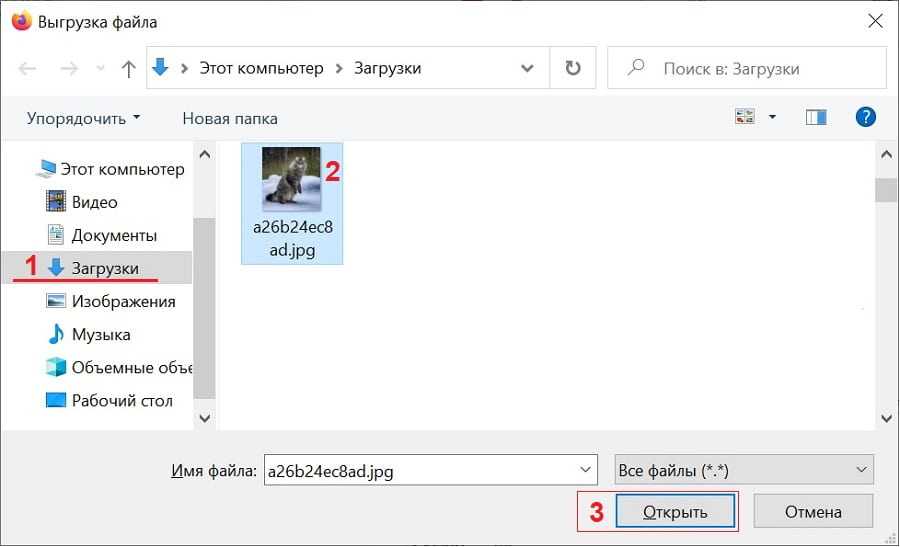Click the view mode thumbnails icon

pos(745,118)
